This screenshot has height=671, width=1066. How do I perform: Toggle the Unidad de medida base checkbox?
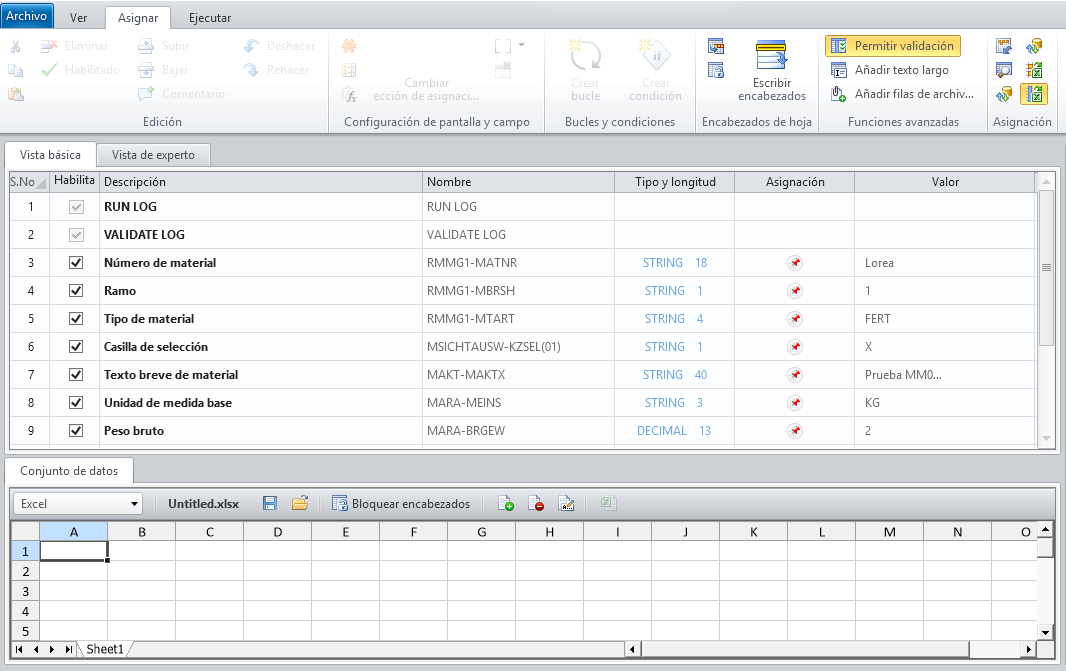[76, 402]
